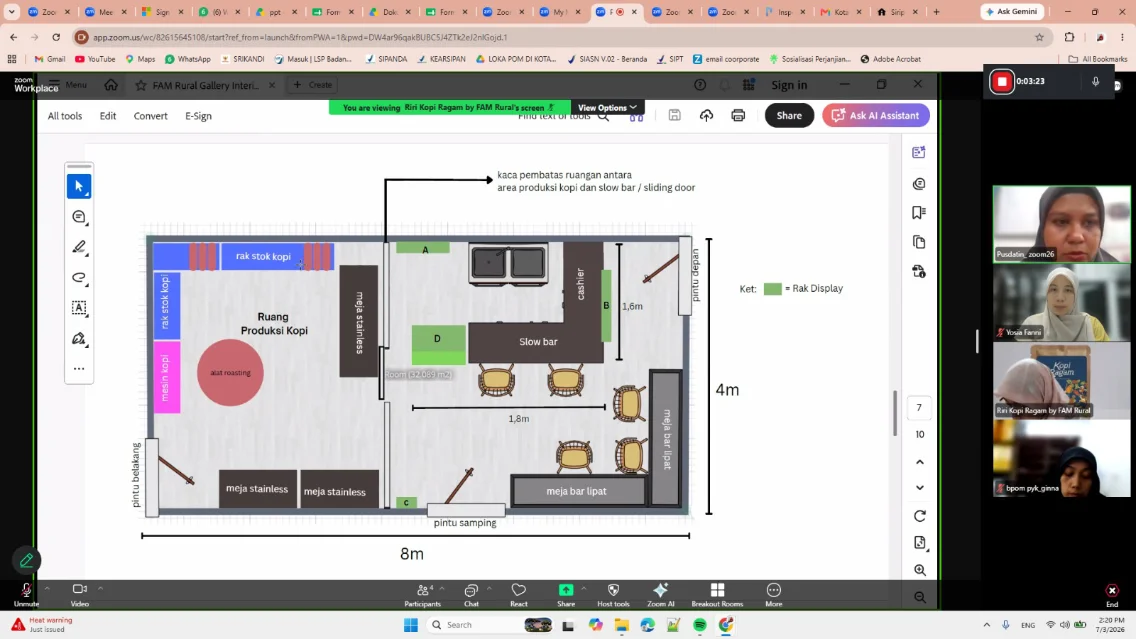Expand video options arrow next to Video

coord(100,588)
